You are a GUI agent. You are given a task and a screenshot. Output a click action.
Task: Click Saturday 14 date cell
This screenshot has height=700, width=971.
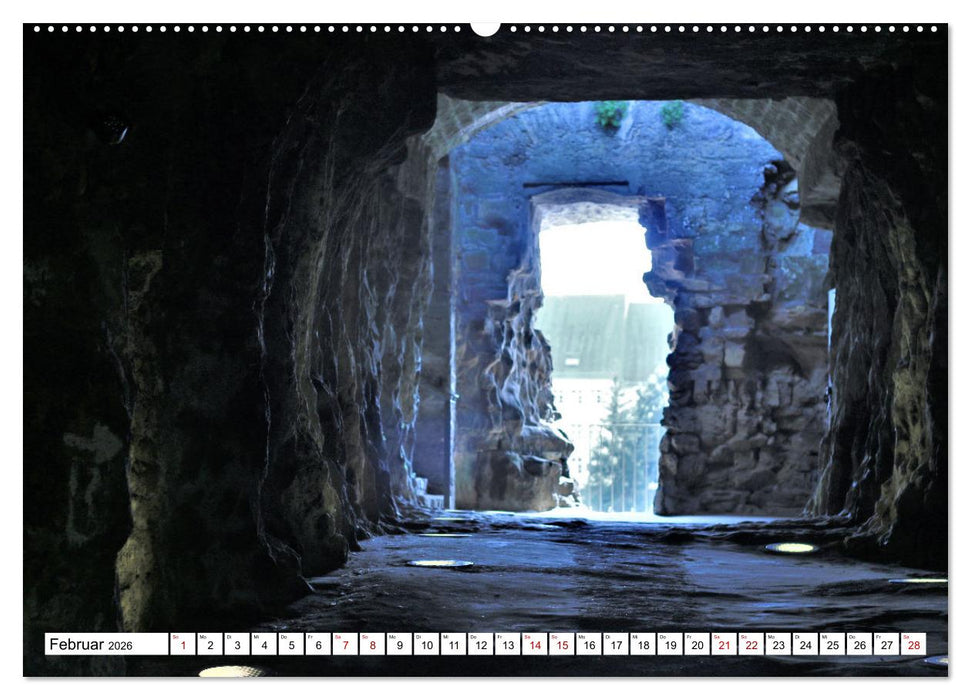click(534, 644)
